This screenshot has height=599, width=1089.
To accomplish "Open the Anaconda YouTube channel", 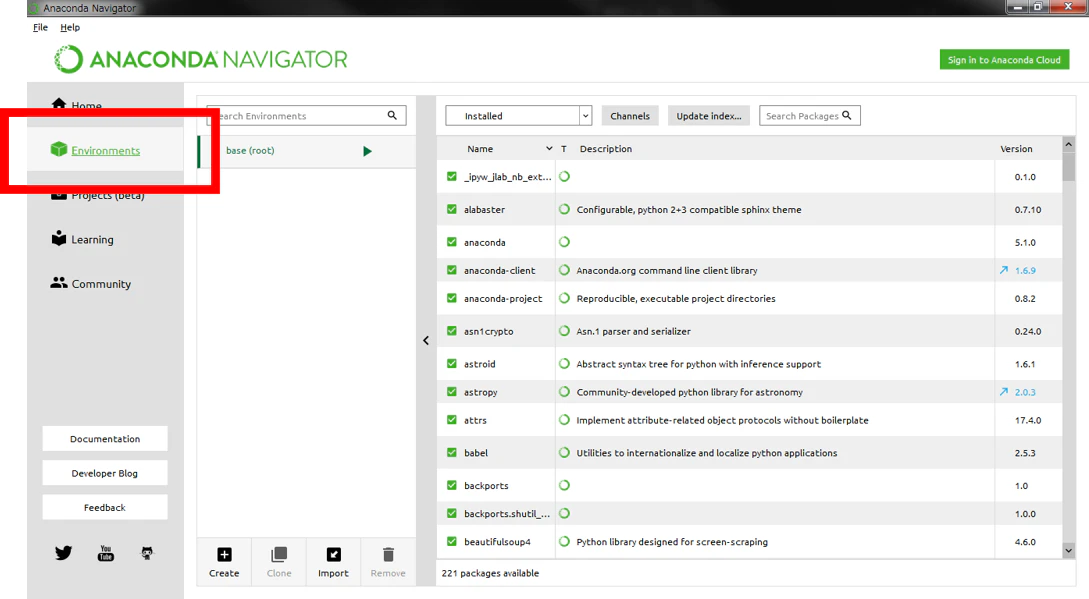I will pos(106,553).
